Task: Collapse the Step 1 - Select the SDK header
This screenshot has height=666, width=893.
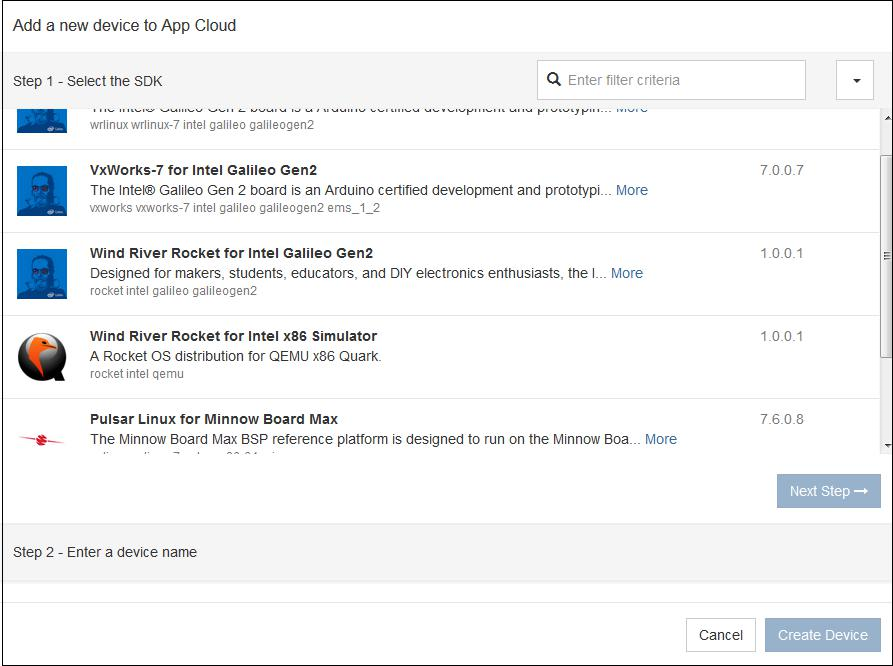Action: pos(88,81)
